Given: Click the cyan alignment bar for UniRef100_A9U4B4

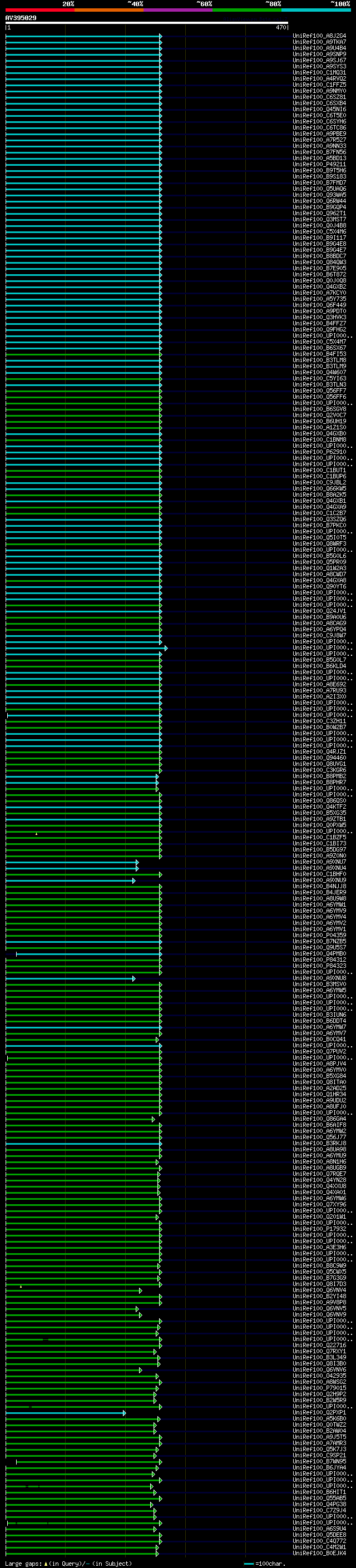Looking at the screenshot, I should (84, 48).
